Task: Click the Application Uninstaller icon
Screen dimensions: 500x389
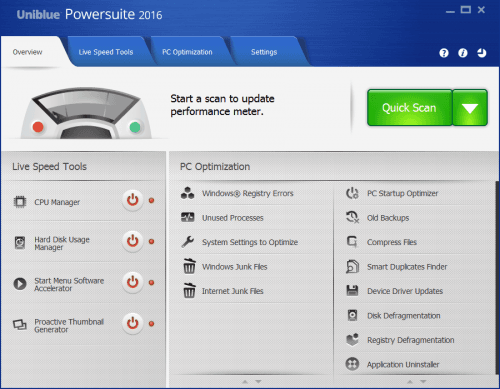Action: pos(352,364)
